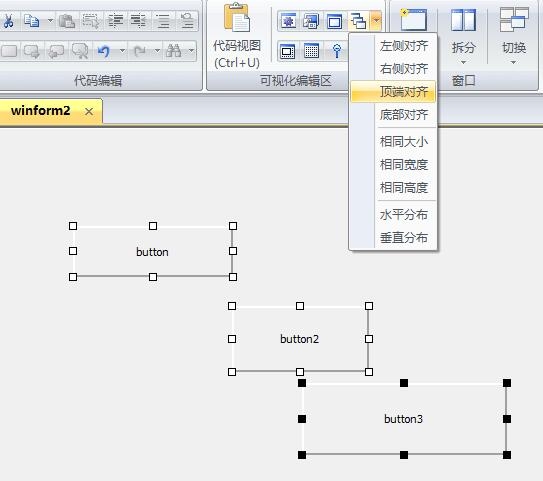Click the grey redo arrow
Image resolution: width=543 pixels, height=481 pixels.
(140, 51)
